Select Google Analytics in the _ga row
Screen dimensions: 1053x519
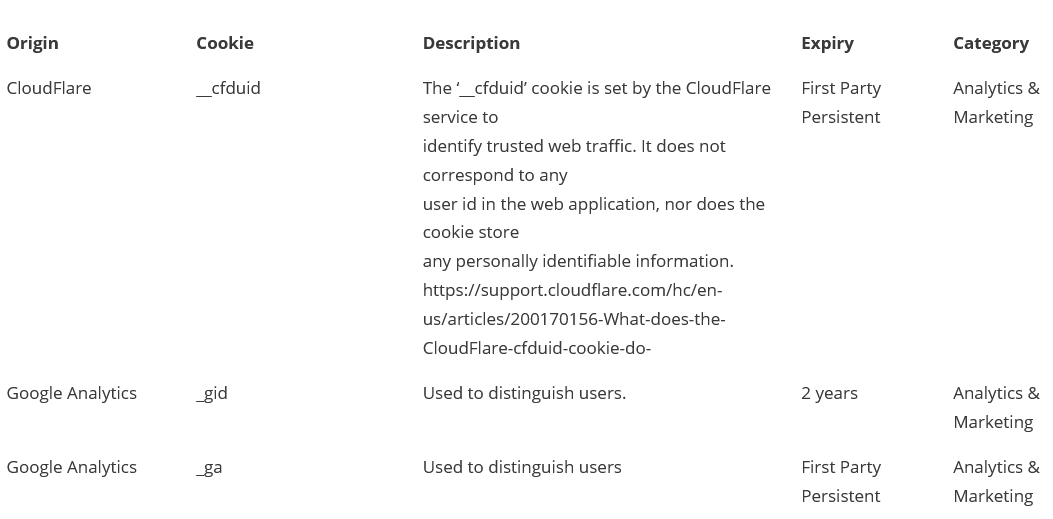[x=72, y=467]
